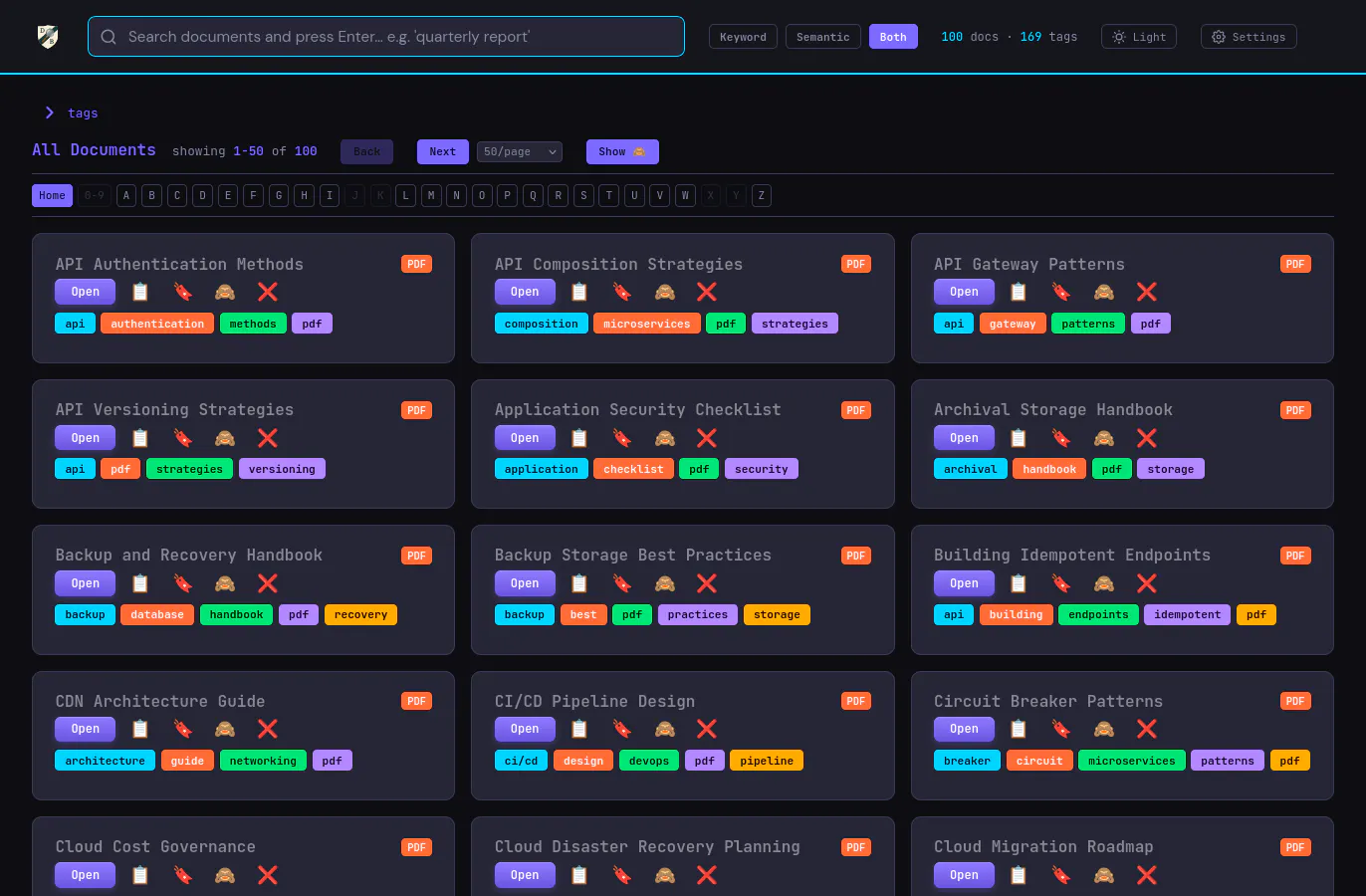The width and height of the screenshot is (1366, 896).
Task: Filter documents by letter S
Action: point(583,195)
